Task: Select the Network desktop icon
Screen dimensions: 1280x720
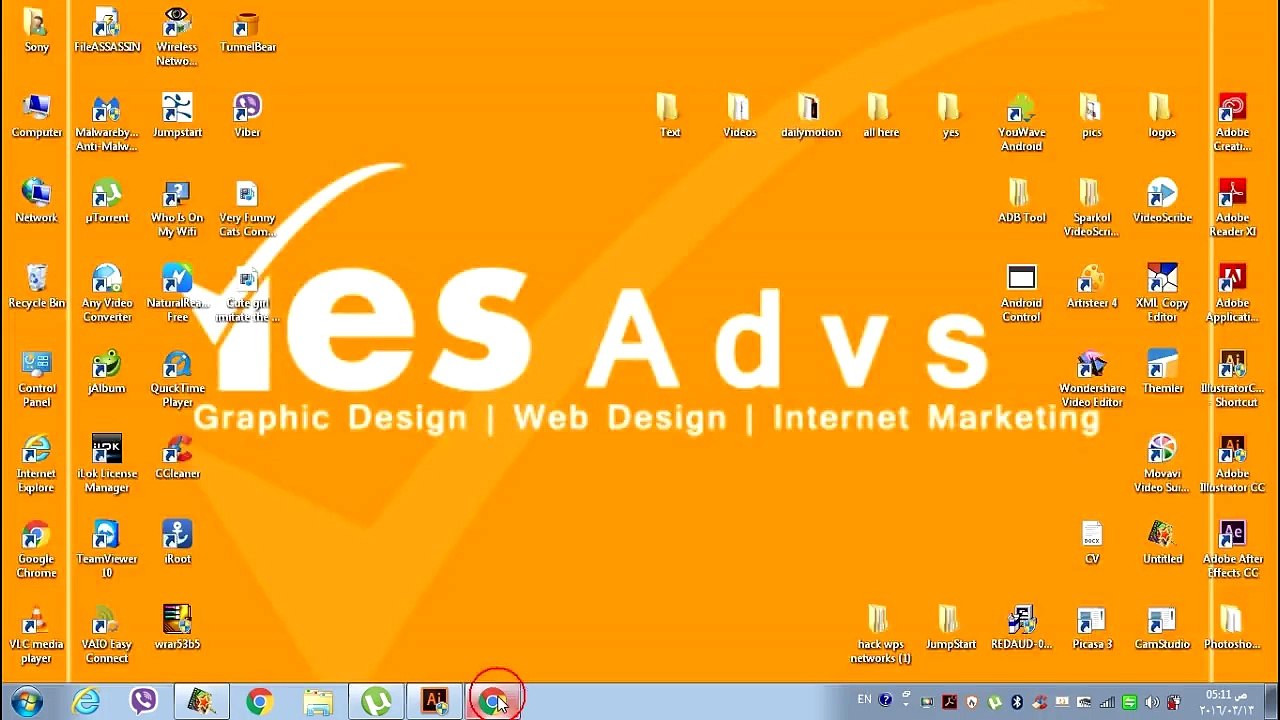Action: 36,201
